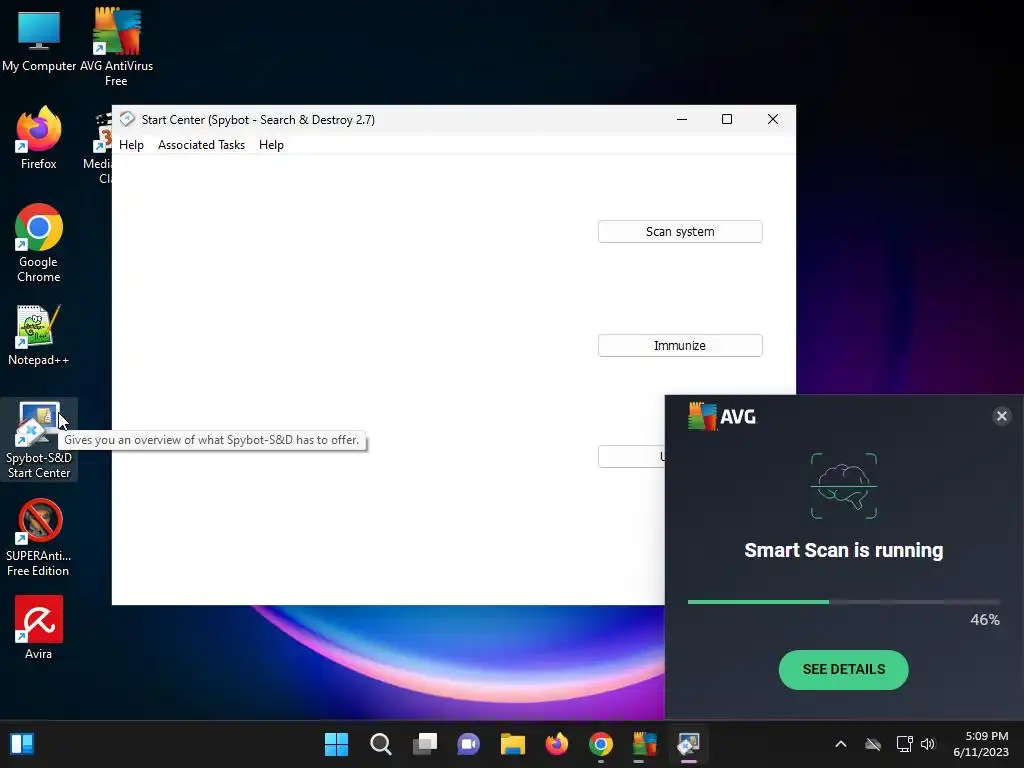Viewport: 1024px width, 768px height.
Task: Open Firefox desktop shortcut
Action: point(39,138)
